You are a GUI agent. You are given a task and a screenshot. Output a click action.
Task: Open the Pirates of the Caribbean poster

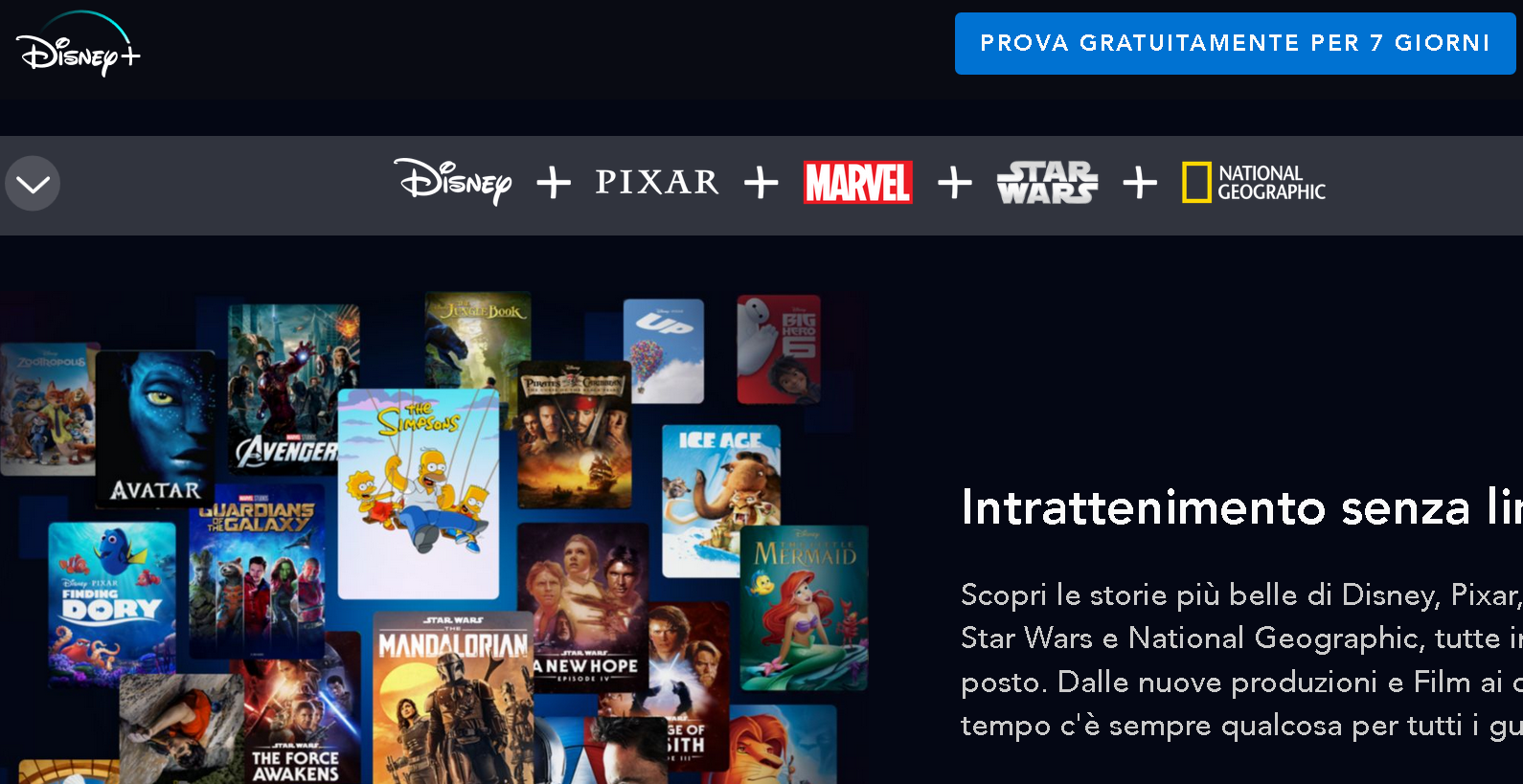(x=575, y=435)
